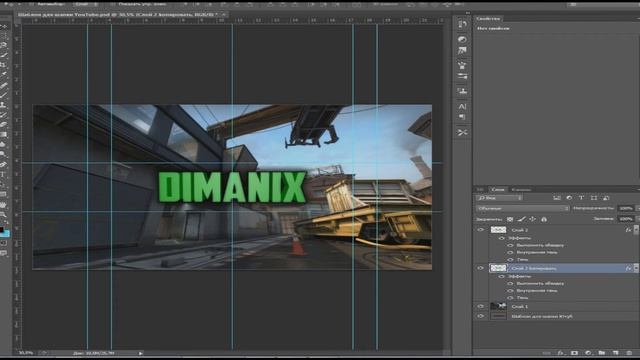This screenshot has width=640, height=360.
Task: Toggle Эффекты visibility under Слой 2
Action: click(x=502, y=238)
